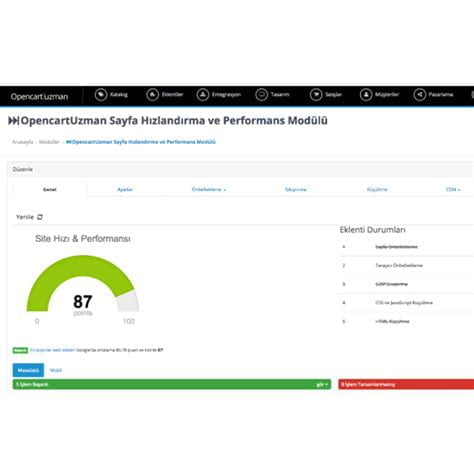The height and width of the screenshot is (474, 474).
Task: Switch to the Mobil tab
Action: pyautogui.click(x=56, y=370)
